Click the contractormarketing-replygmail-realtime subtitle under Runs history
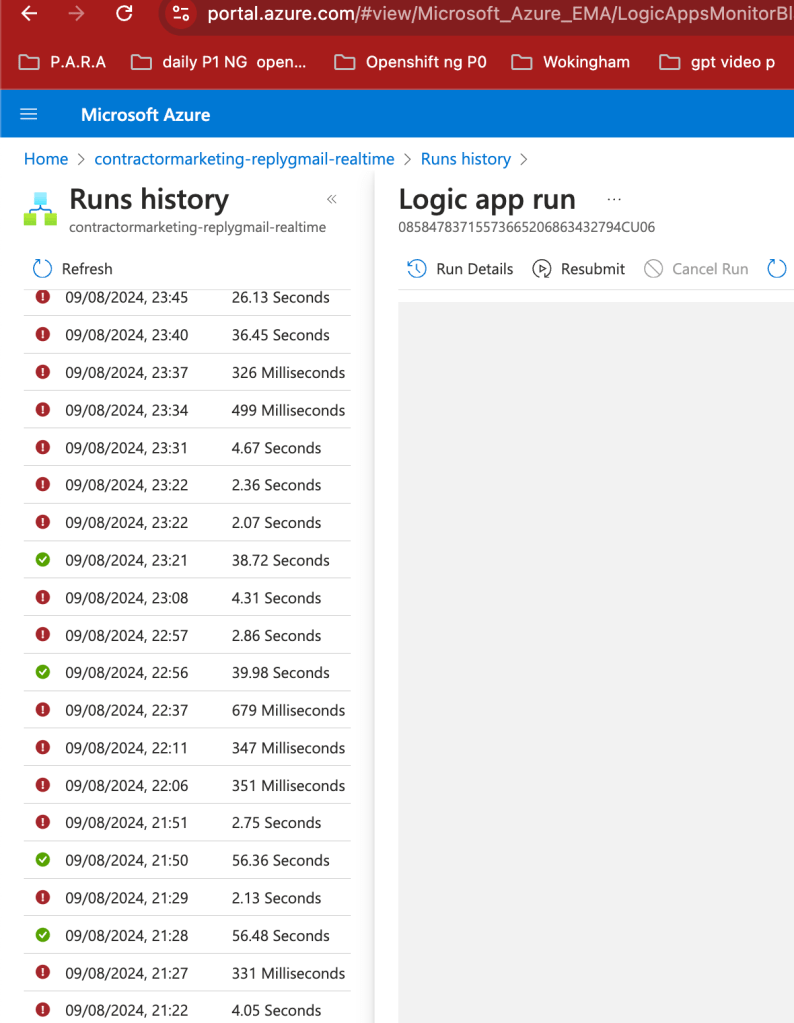Screen dimensions: 794x1023 [198, 227]
